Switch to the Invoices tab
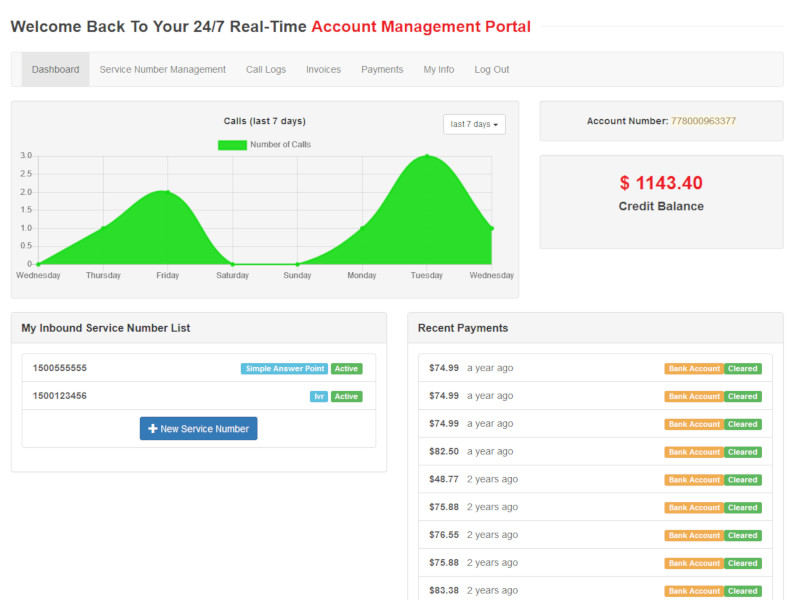This screenshot has width=800, height=600. [323, 70]
